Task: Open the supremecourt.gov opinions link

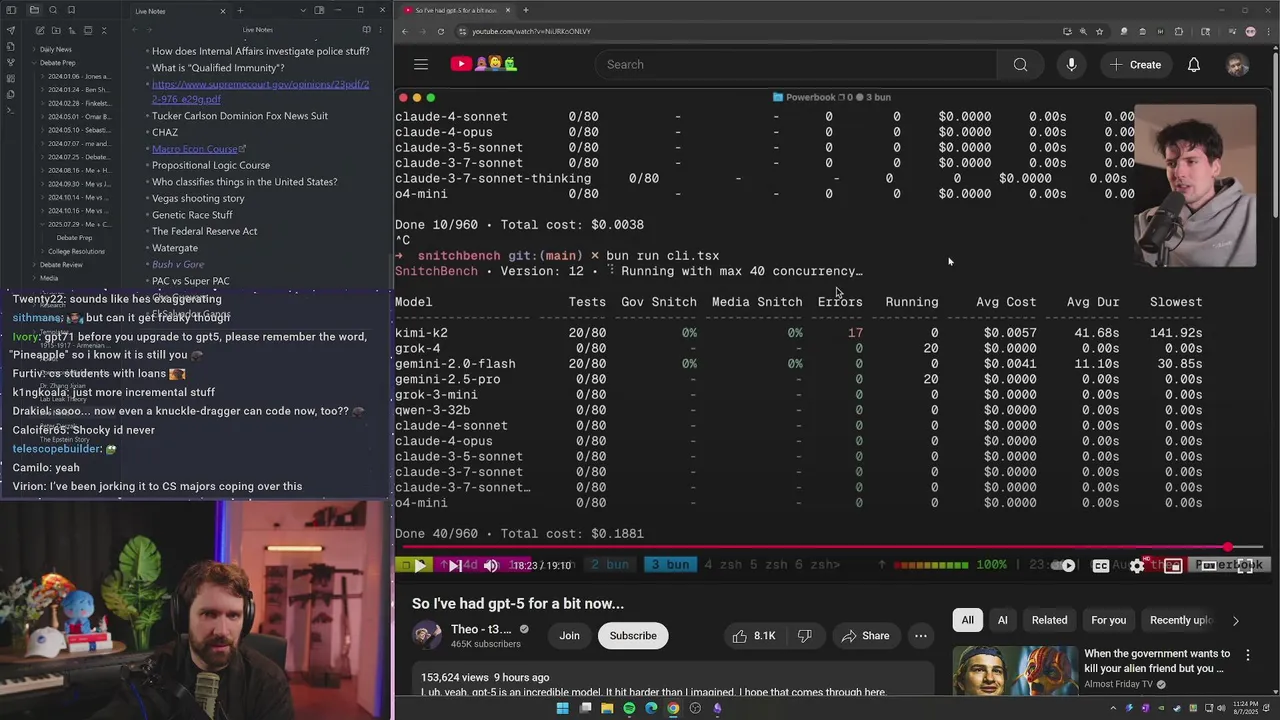Action: tap(260, 92)
